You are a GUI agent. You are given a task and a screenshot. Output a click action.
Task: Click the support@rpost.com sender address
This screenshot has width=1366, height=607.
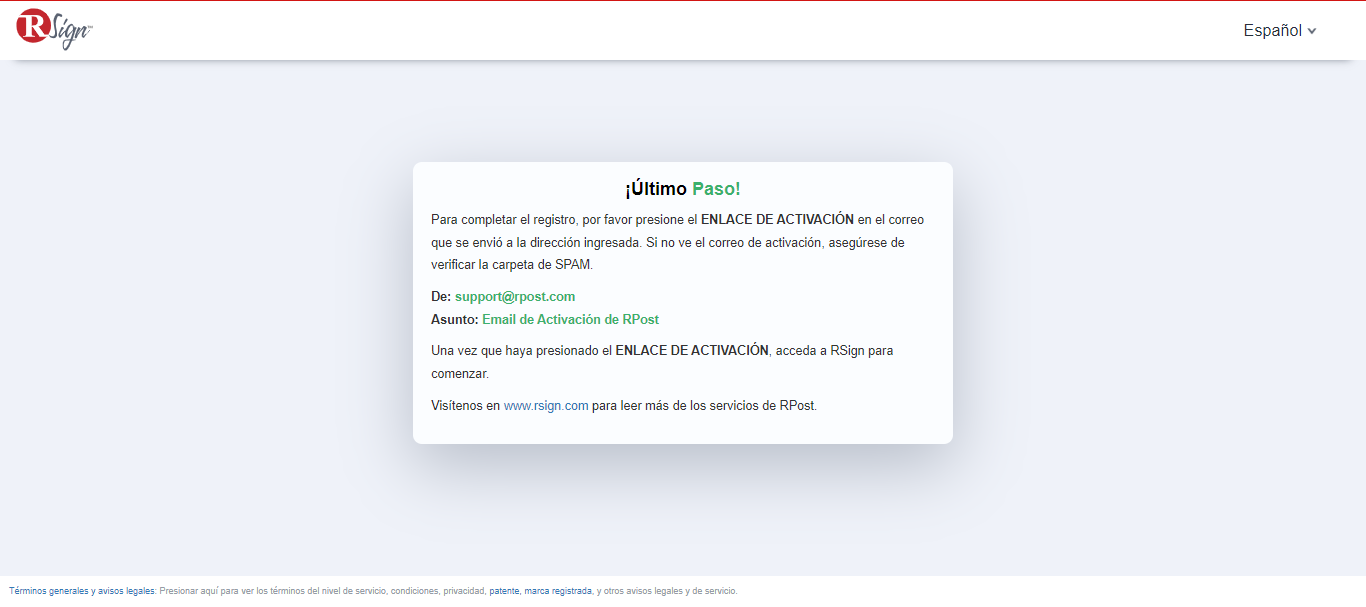515,297
